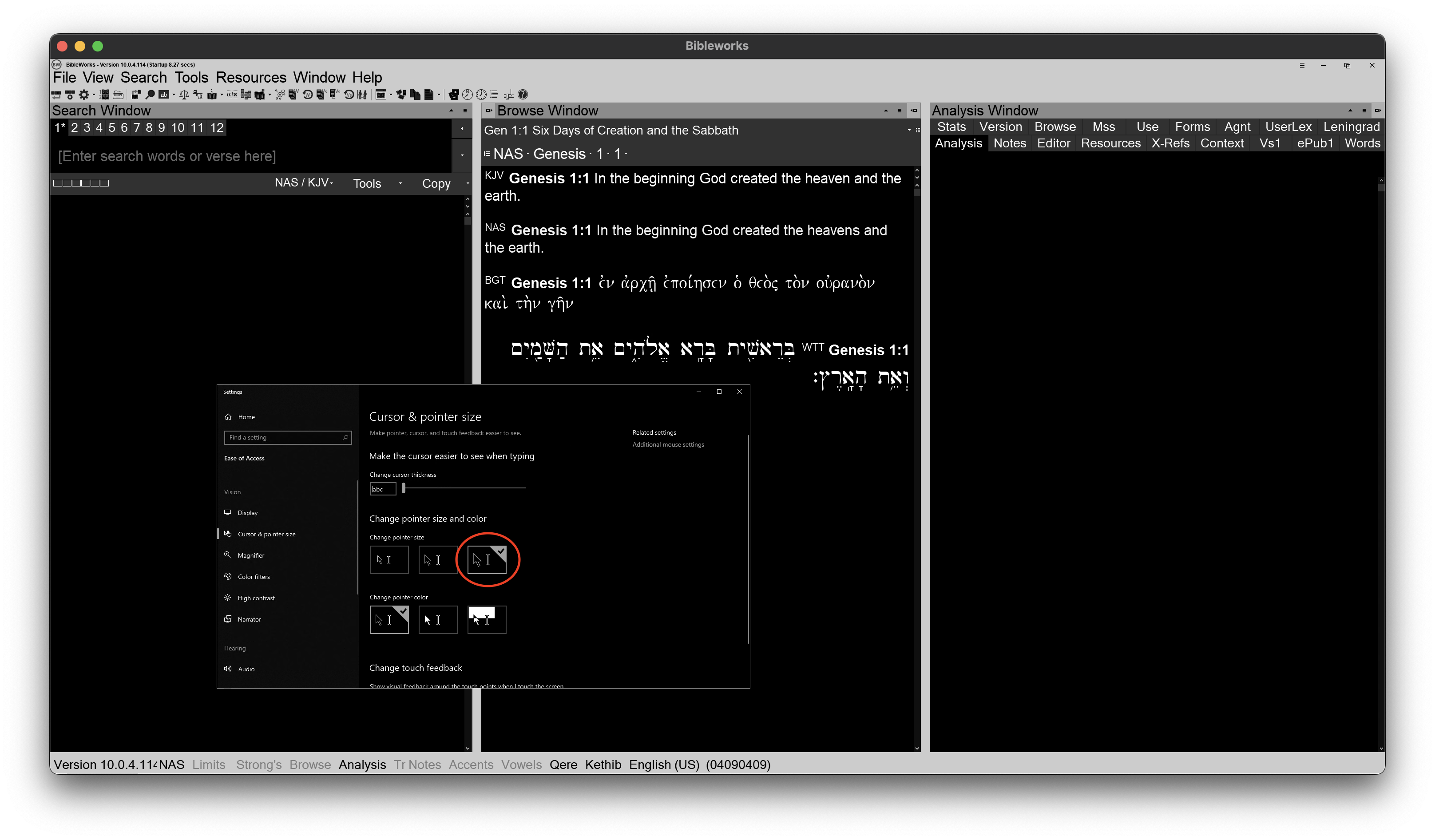Click the people (names) toolbar icon
Image resolution: width=1435 pixels, height=840 pixels.
pyautogui.click(x=363, y=95)
